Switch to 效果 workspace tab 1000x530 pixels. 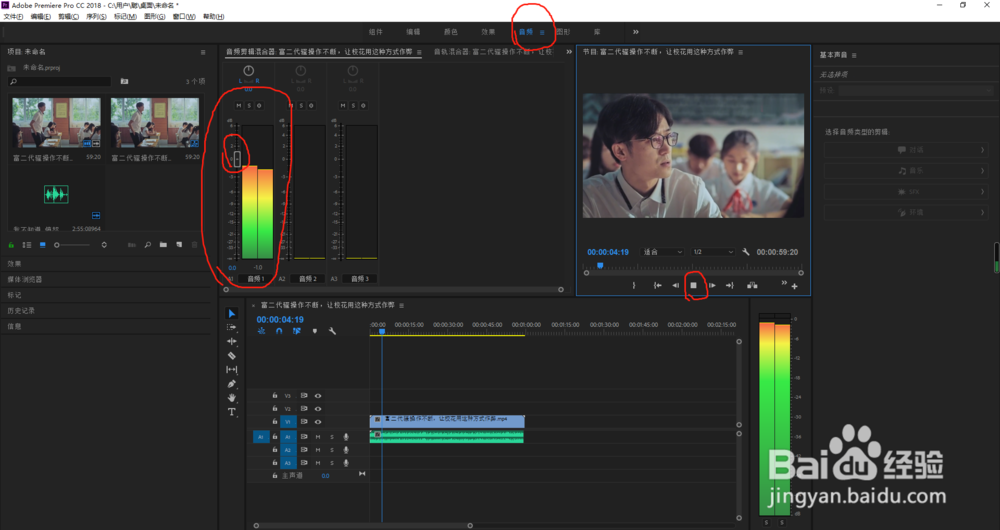click(488, 32)
